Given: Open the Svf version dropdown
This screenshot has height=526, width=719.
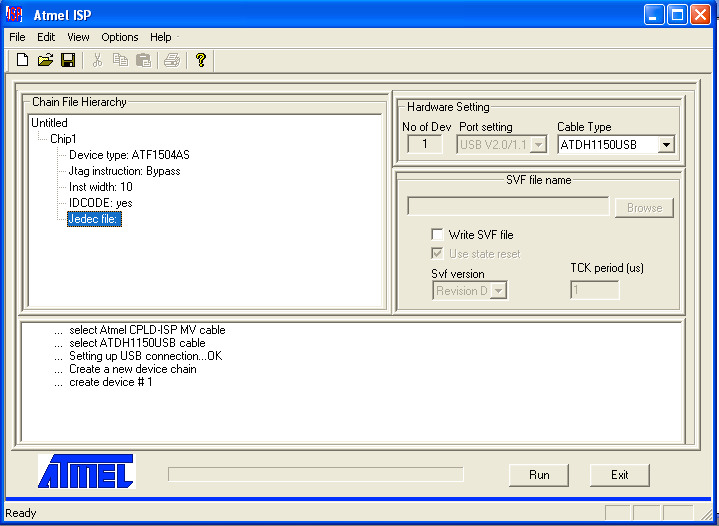Looking at the screenshot, I should click(x=498, y=291).
